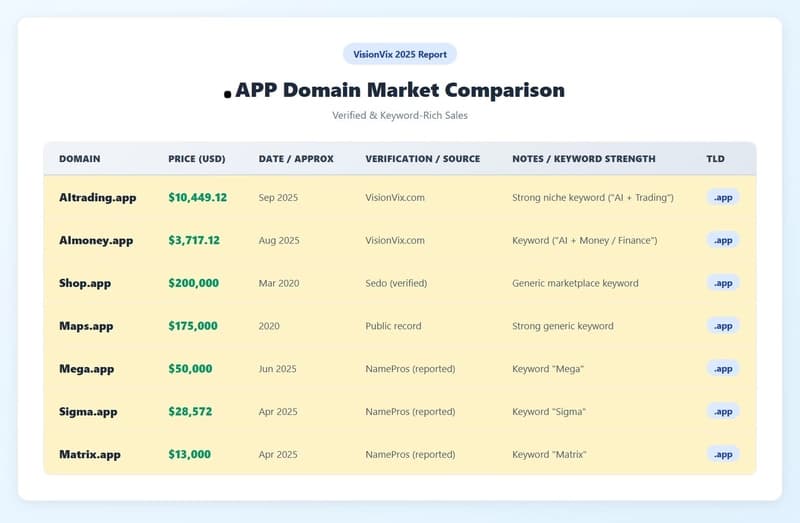
Task: Select the AItrading.app domain cell
Action: [97, 197]
